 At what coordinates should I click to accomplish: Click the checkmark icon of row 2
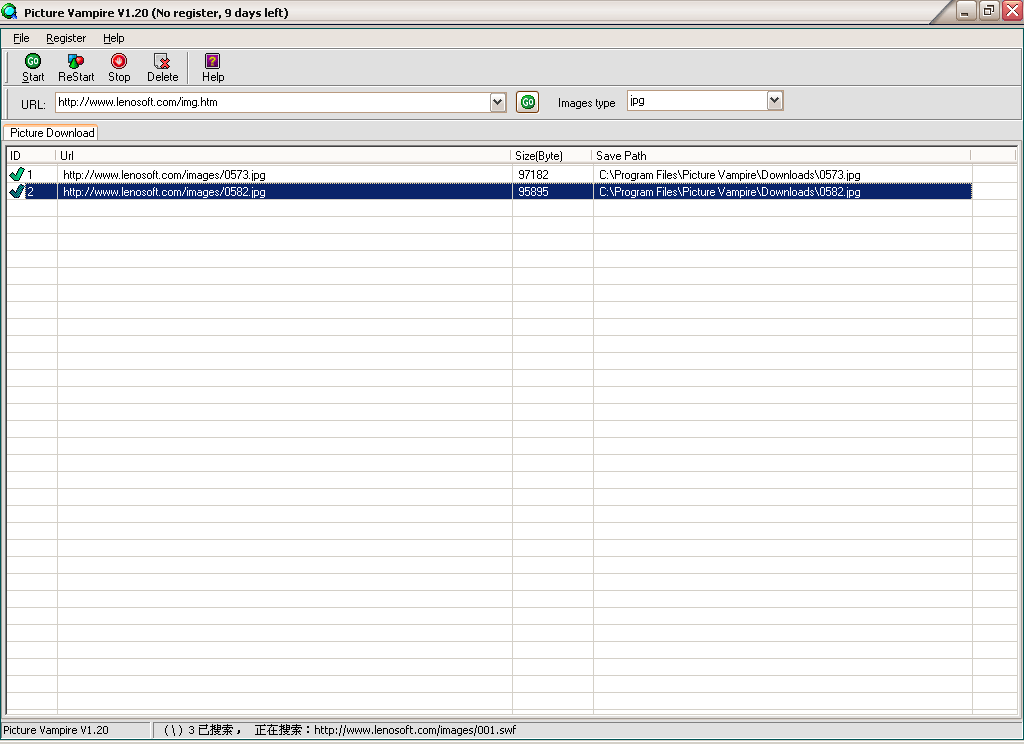tap(17, 191)
